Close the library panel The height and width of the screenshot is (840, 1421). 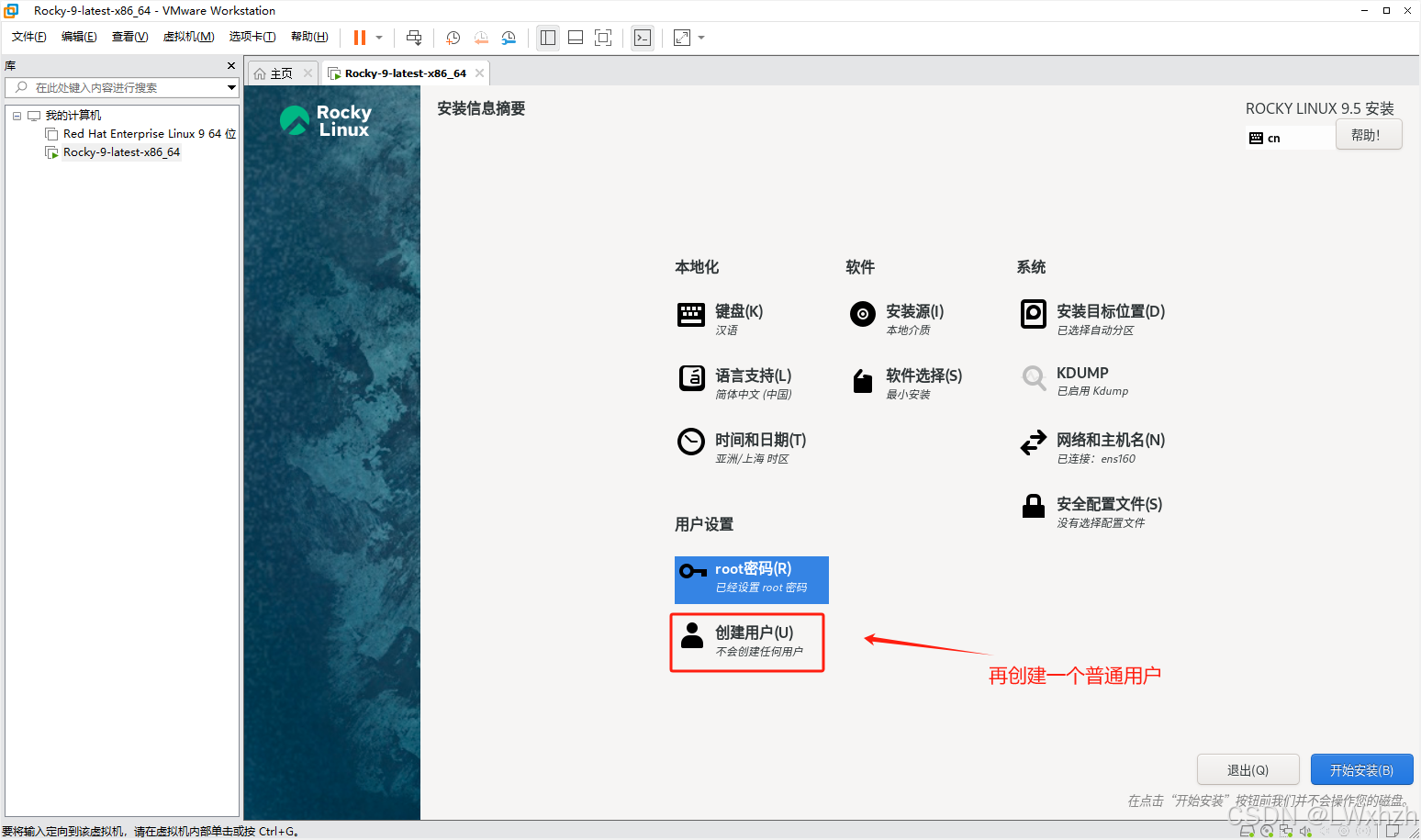click(x=231, y=66)
